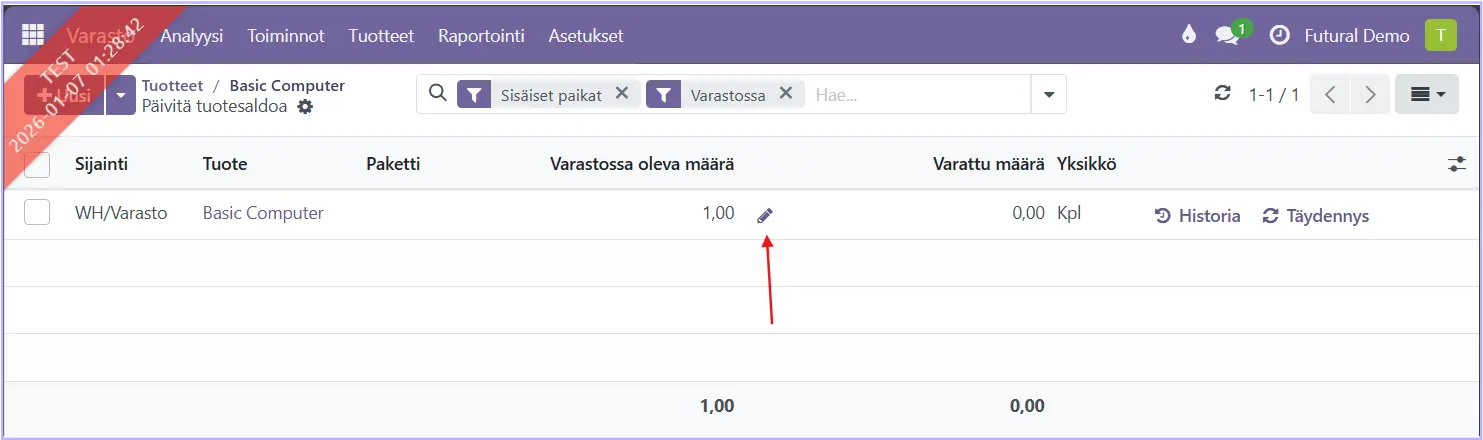Check the WH/Varasto row checkbox

37,212
